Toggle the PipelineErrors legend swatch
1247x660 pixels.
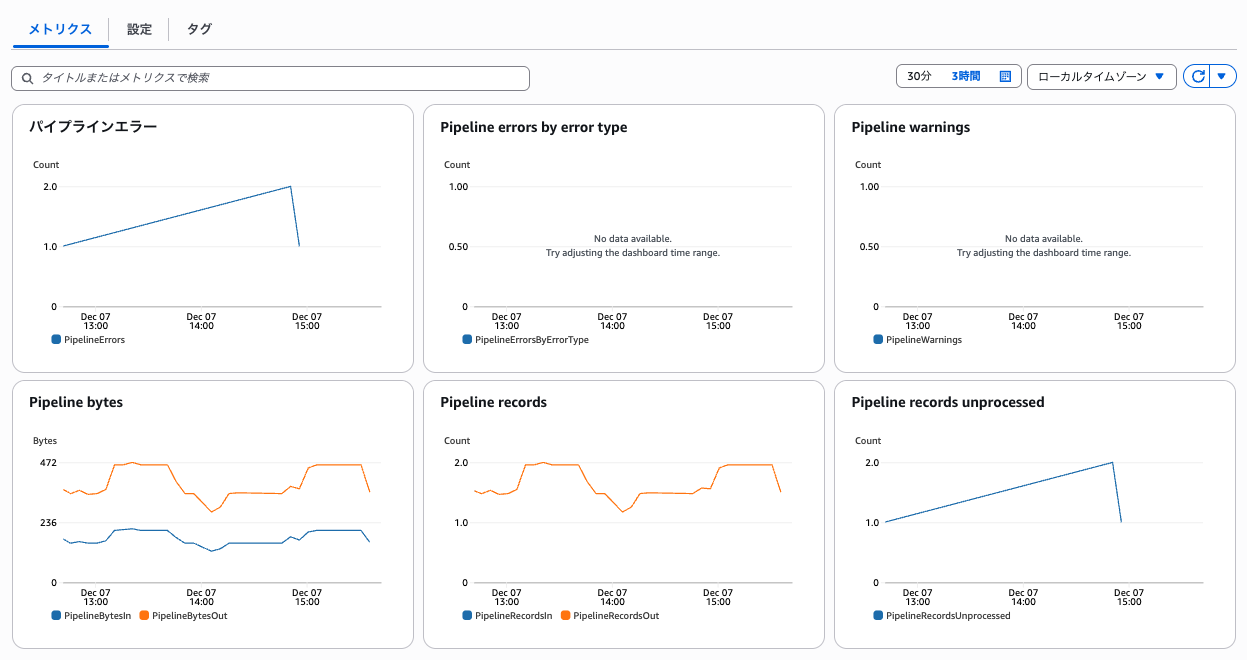point(56,340)
